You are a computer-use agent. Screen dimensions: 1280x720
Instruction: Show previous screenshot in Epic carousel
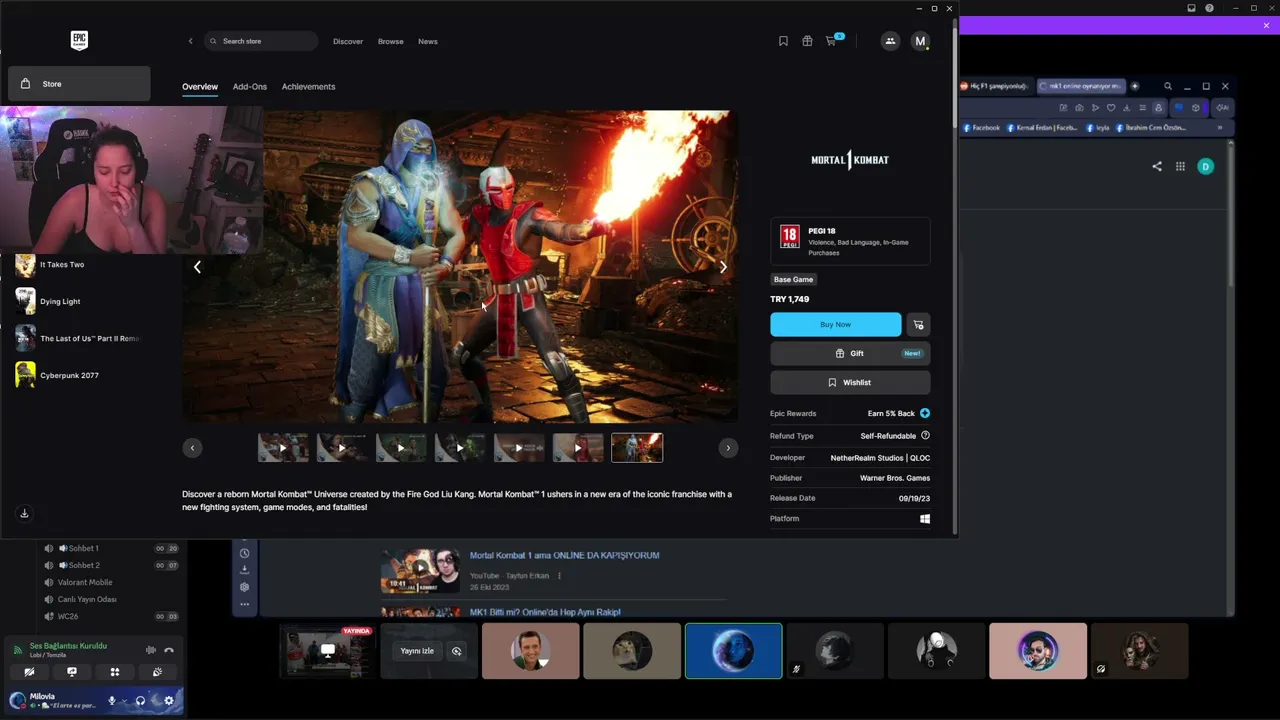[x=197, y=267]
